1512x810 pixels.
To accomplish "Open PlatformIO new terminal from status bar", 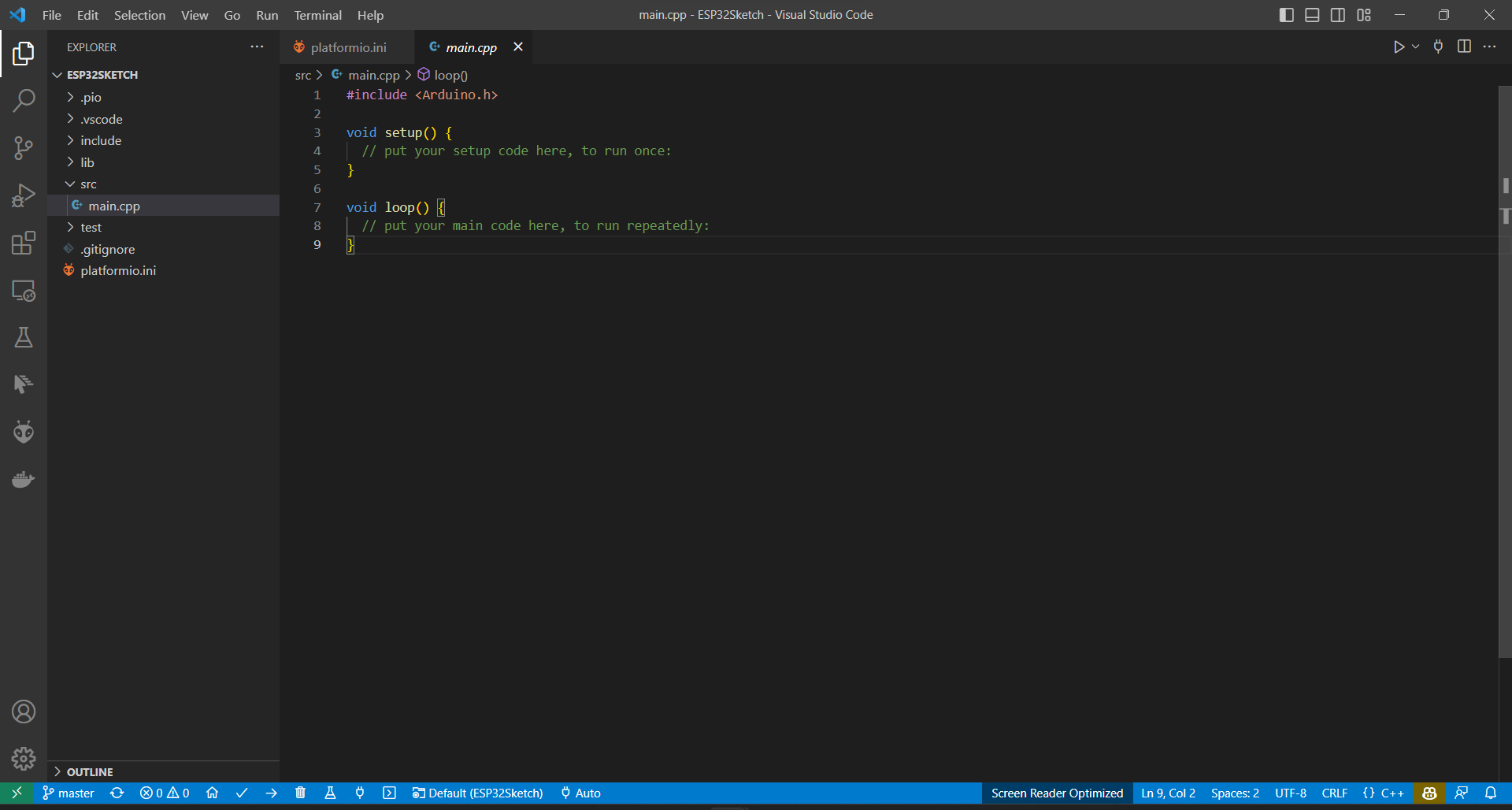I will 389,793.
